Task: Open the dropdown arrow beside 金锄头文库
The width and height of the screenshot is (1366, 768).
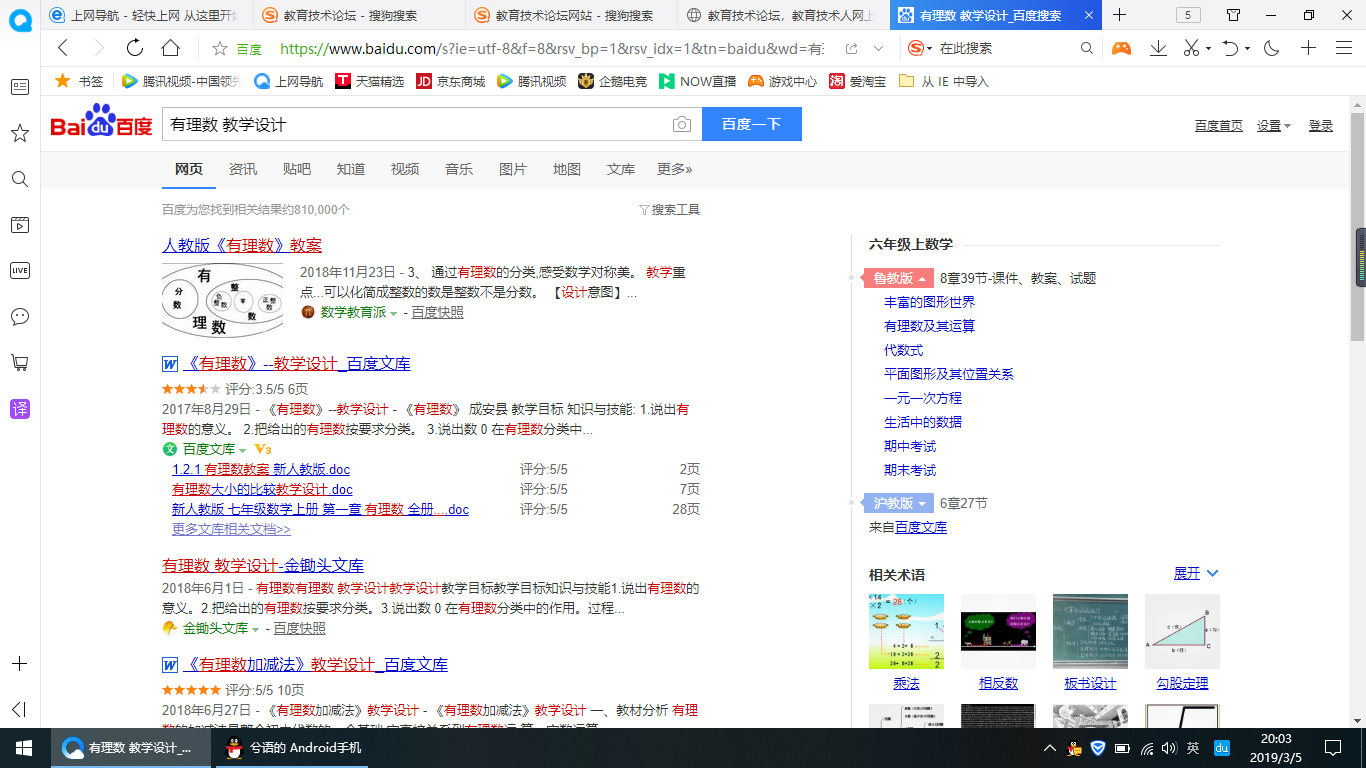Action: [x=255, y=629]
